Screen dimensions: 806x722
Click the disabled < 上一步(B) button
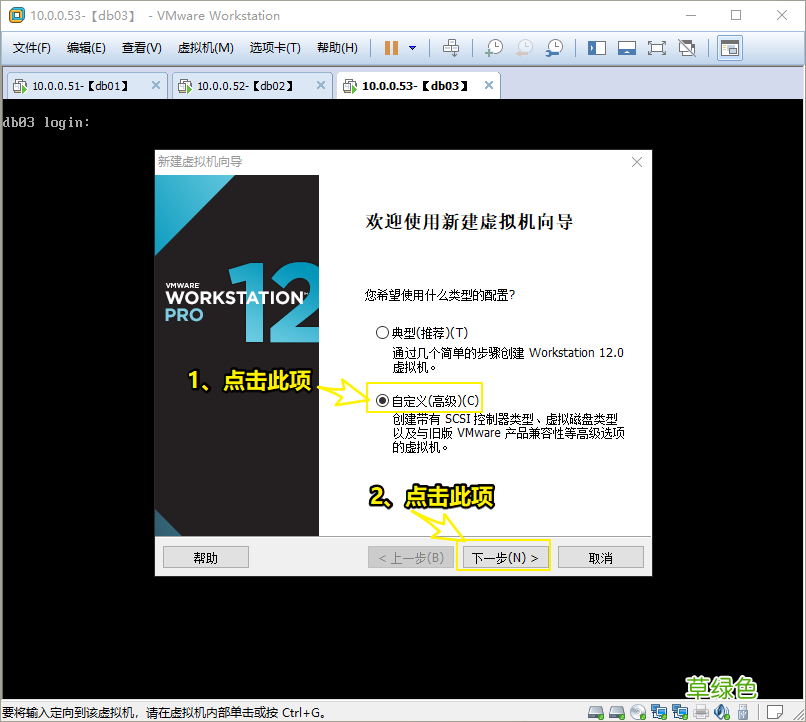click(x=411, y=558)
